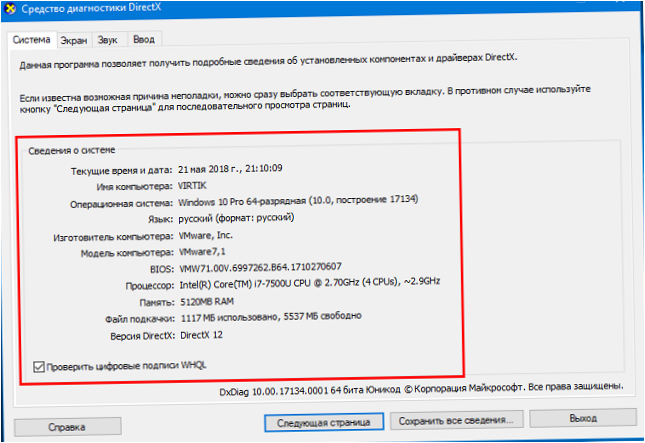Click model value VMware7,1
The image size is (645, 443).
click(202, 252)
